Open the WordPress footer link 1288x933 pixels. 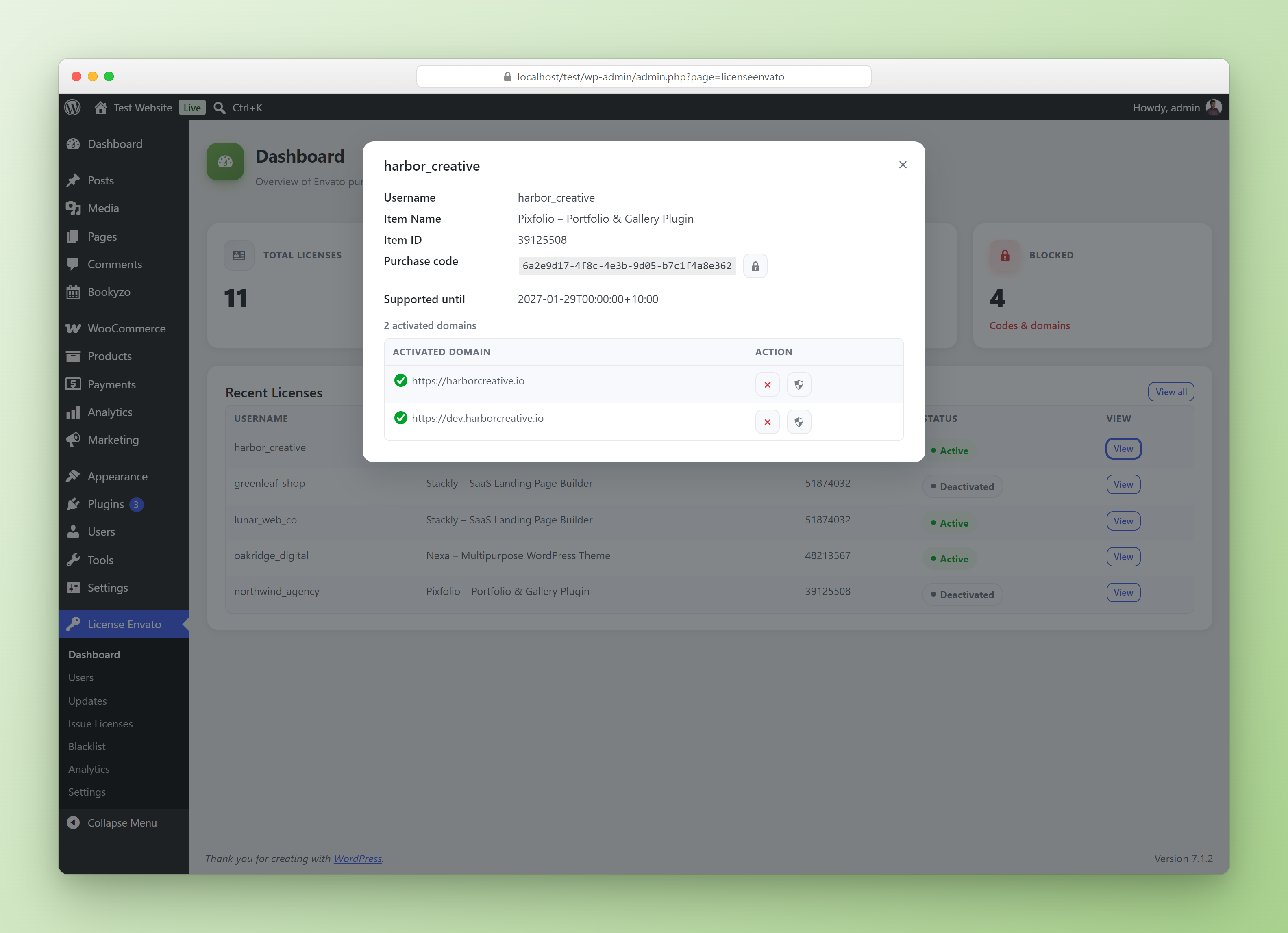tap(357, 858)
